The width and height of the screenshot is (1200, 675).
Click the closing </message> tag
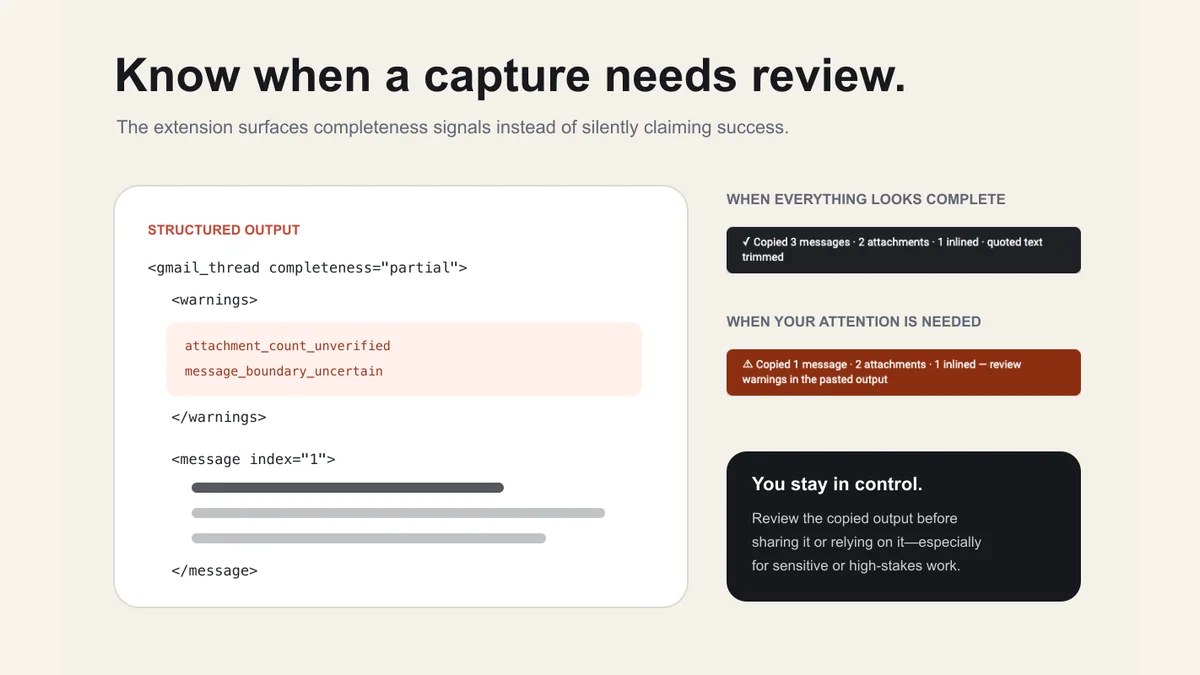[214, 571]
